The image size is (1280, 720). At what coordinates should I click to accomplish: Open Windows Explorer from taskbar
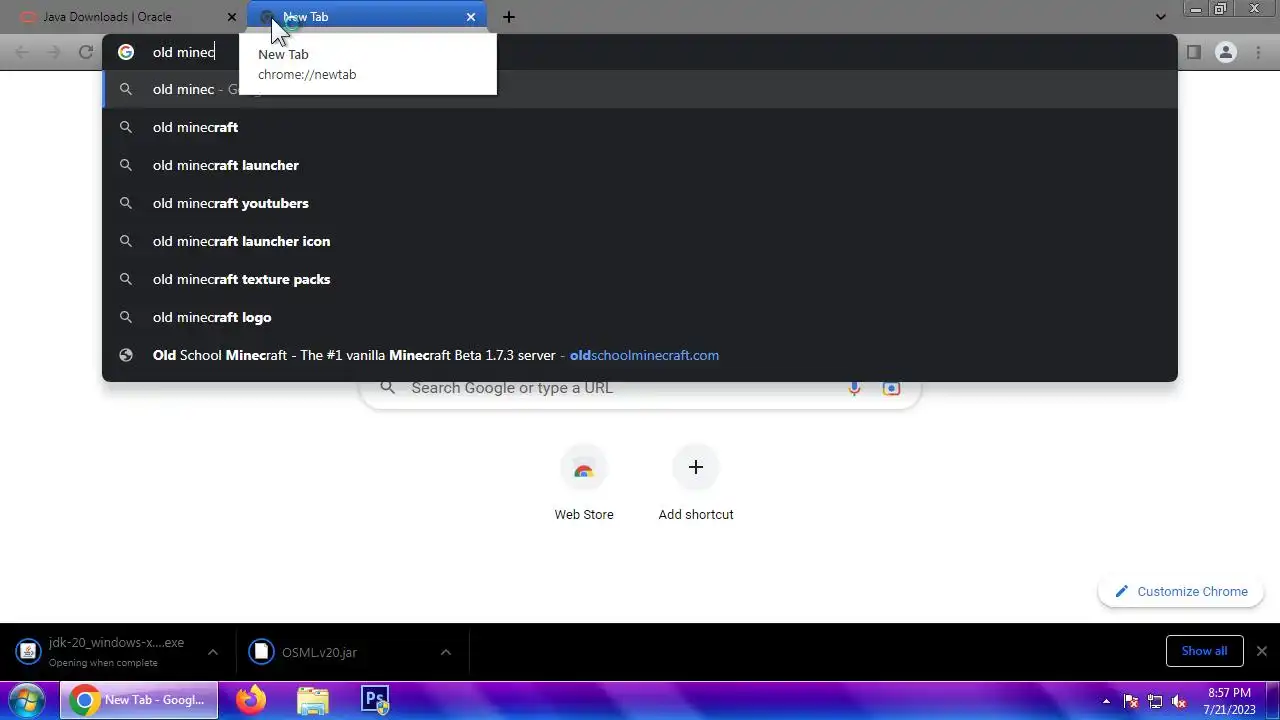313,700
